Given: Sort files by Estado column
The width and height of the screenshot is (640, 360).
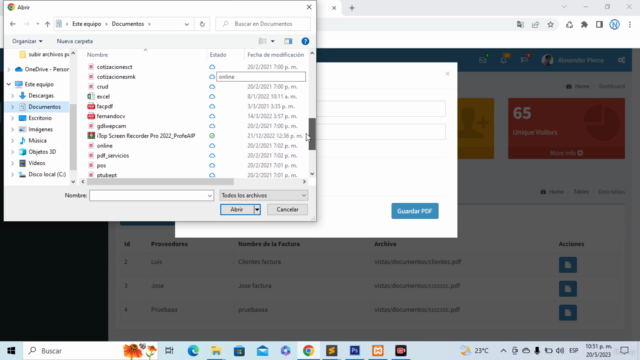Looking at the screenshot, I should click(x=218, y=55).
